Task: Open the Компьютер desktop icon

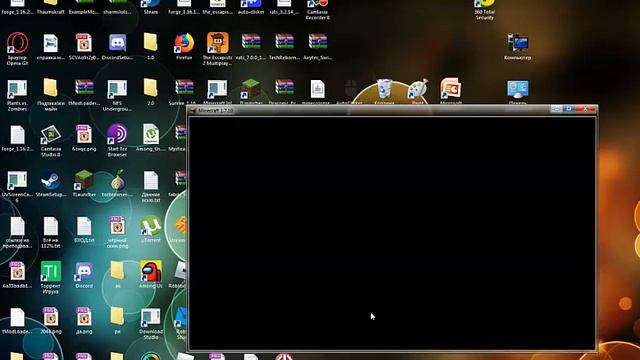Action: (x=518, y=43)
